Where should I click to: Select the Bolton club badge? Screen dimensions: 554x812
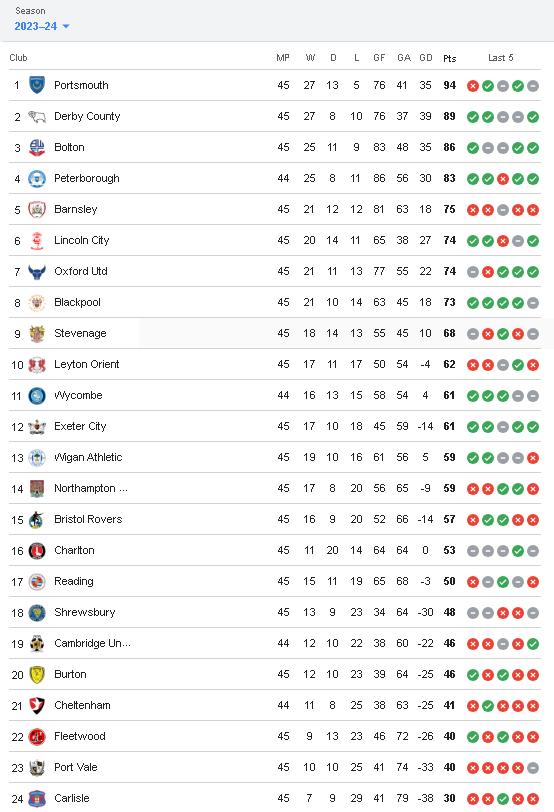pos(37,147)
